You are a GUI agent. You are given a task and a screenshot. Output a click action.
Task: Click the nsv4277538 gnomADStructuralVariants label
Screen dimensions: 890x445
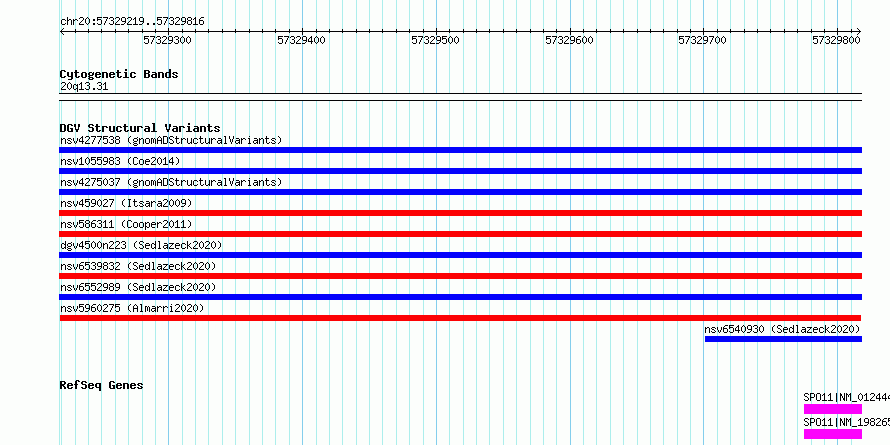click(x=171, y=140)
